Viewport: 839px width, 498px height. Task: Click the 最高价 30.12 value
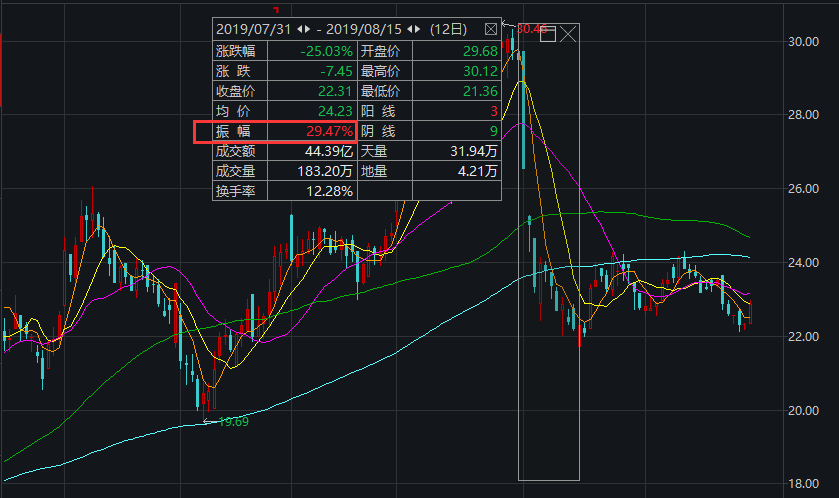click(478, 70)
